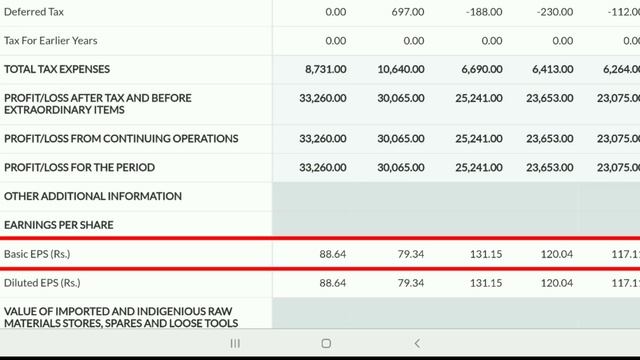Screen dimensions: 640x360
Task: Click Basic EPS value 131.15
Action: coord(486,254)
